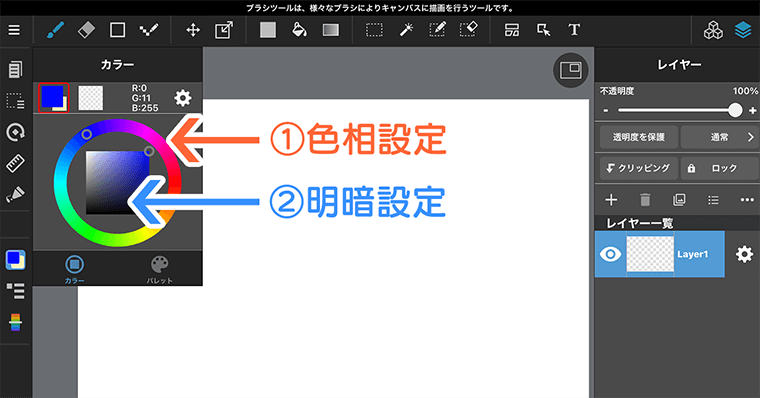
Task: Click the Layer1 name label
Action: (x=693, y=255)
